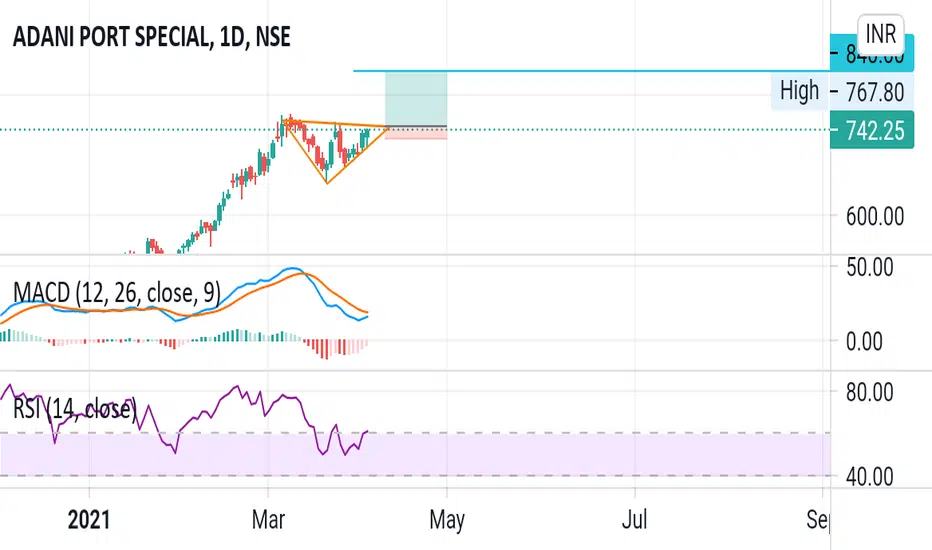Click the INR currency button
The height and width of the screenshot is (550, 932).
click(880, 33)
